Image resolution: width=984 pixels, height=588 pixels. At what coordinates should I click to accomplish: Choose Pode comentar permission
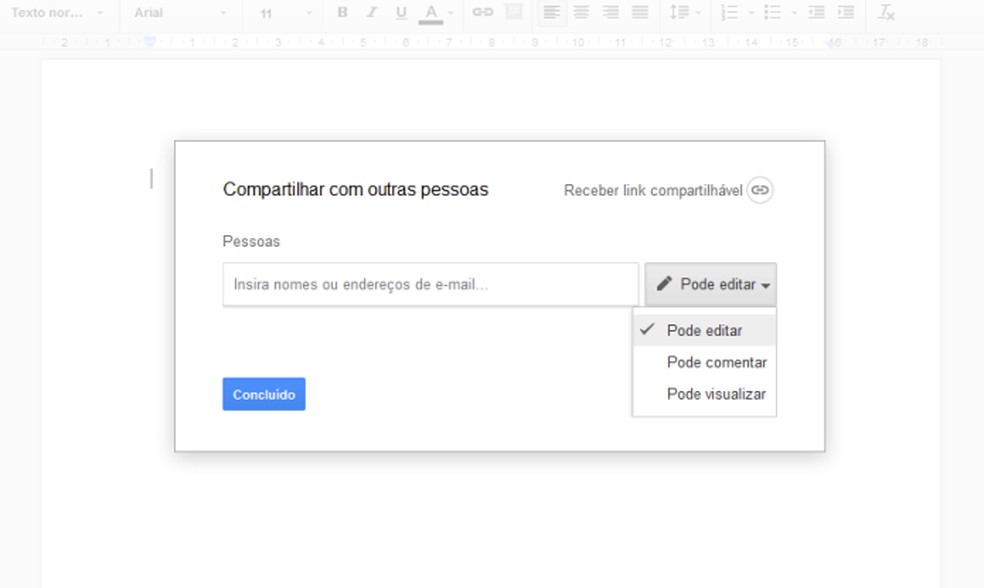tap(714, 362)
